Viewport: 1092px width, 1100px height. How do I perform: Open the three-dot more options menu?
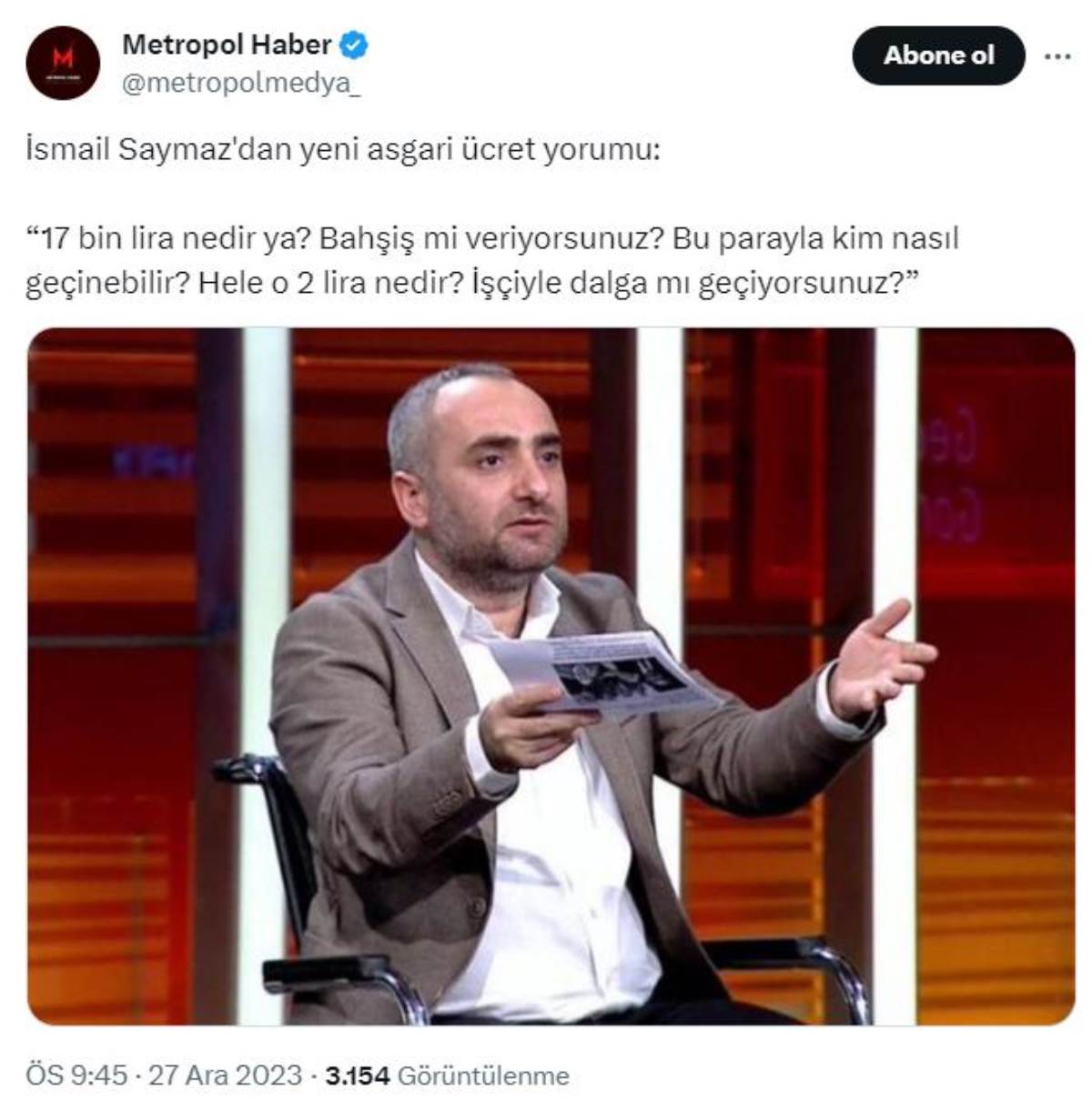[1057, 56]
